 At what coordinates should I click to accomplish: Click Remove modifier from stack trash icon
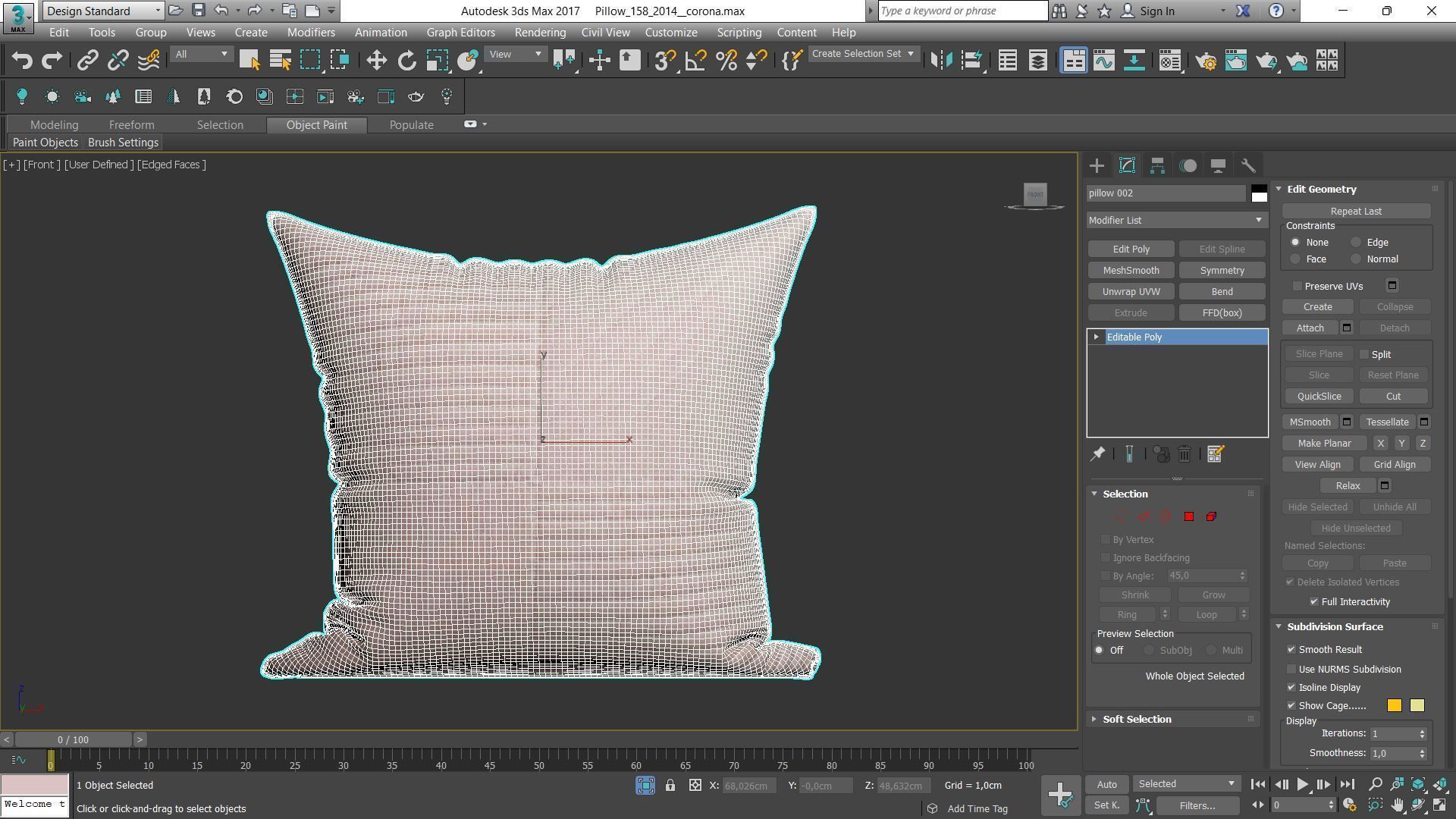coord(1184,453)
